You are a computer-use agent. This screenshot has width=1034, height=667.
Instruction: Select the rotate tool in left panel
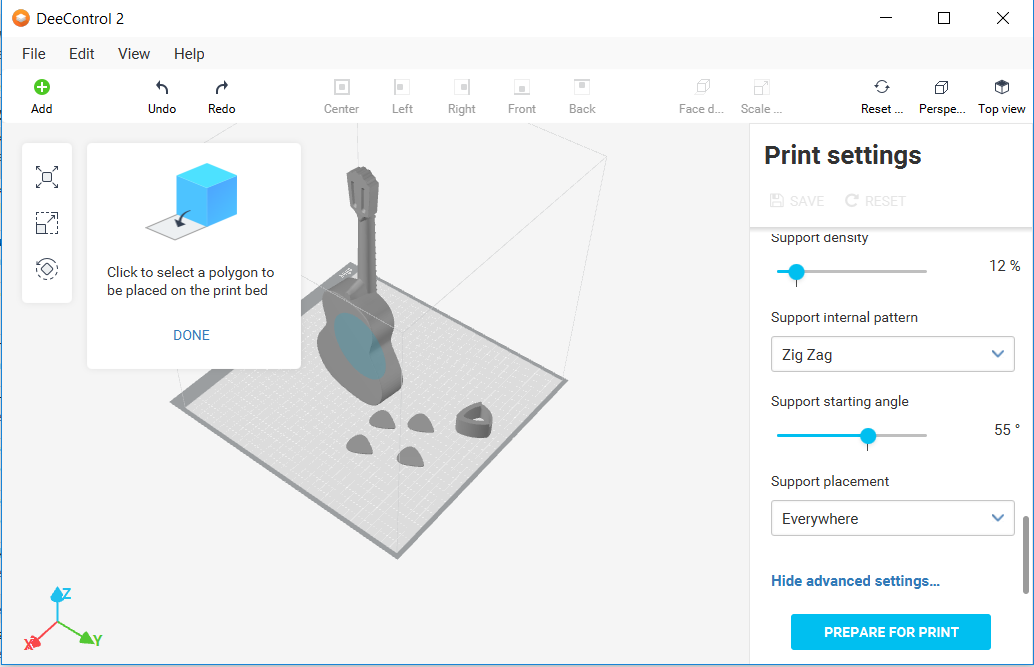(x=47, y=268)
